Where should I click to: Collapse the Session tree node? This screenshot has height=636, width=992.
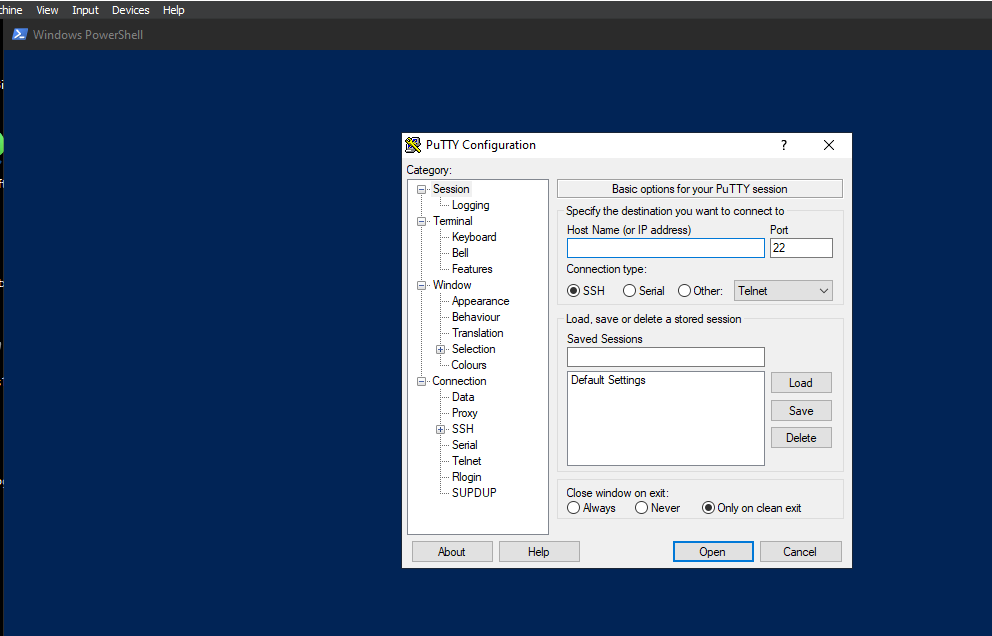[421, 189]
